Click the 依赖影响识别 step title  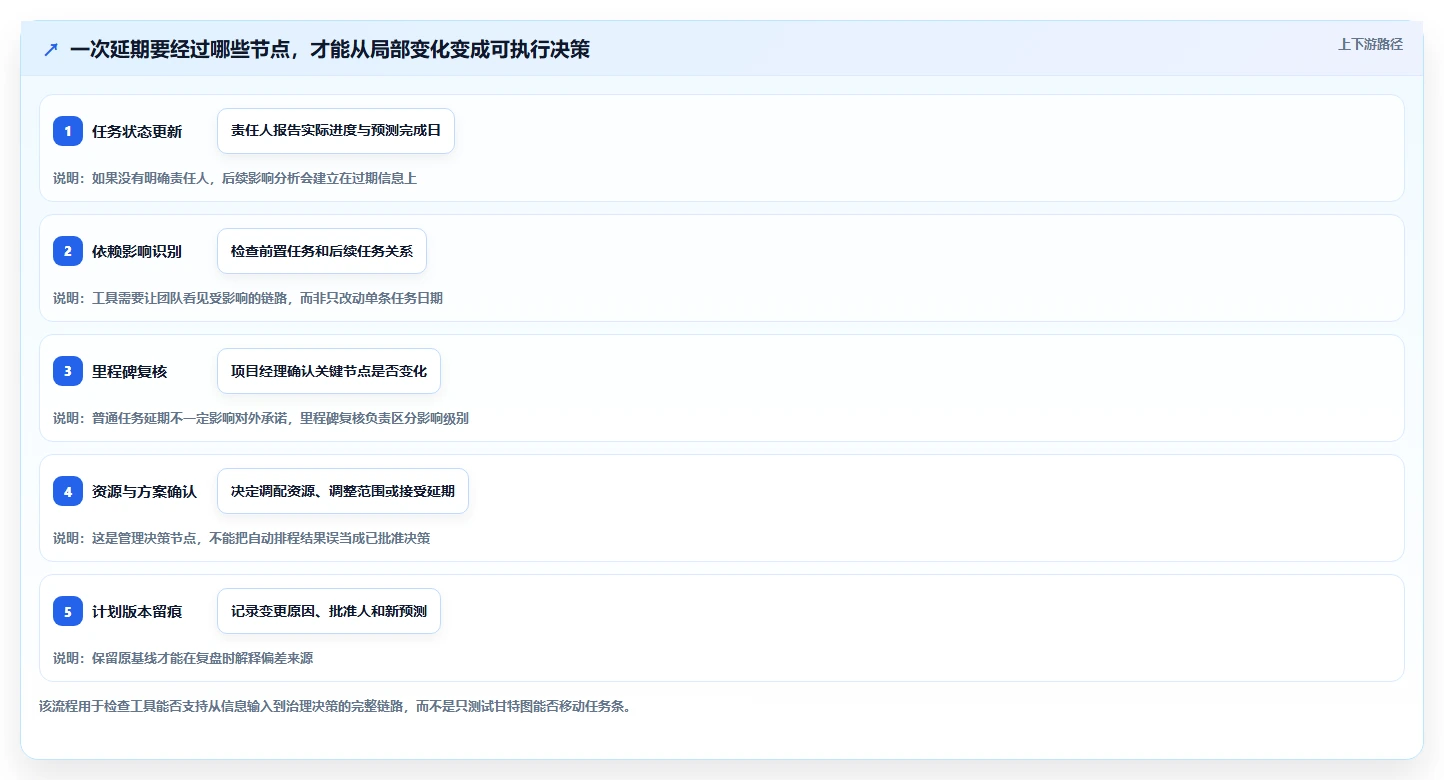[137, 252]
